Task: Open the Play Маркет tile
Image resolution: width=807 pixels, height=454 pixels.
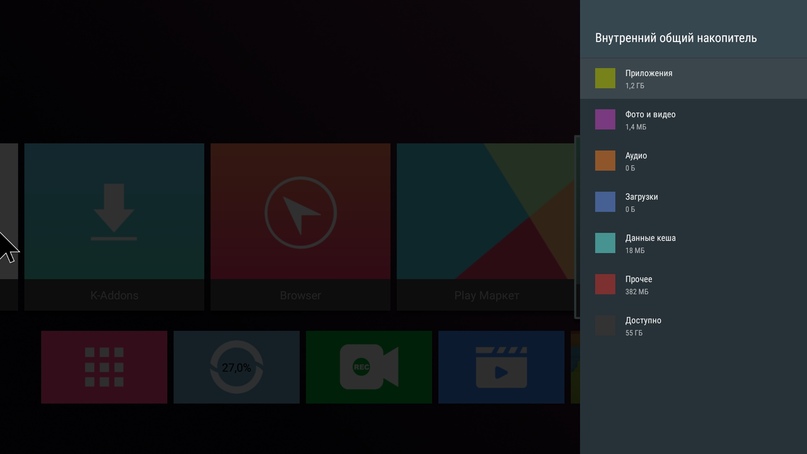Action: click(486, 227)
